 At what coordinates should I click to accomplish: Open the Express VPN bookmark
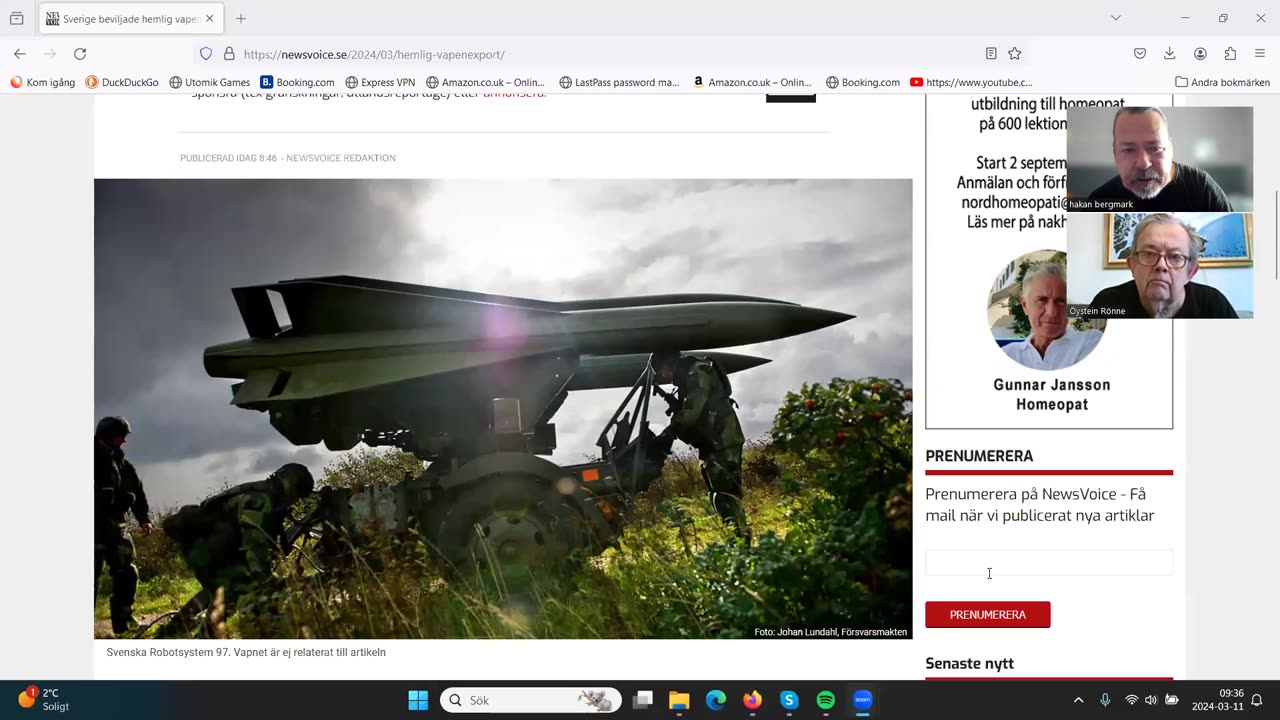pos(380,82)
